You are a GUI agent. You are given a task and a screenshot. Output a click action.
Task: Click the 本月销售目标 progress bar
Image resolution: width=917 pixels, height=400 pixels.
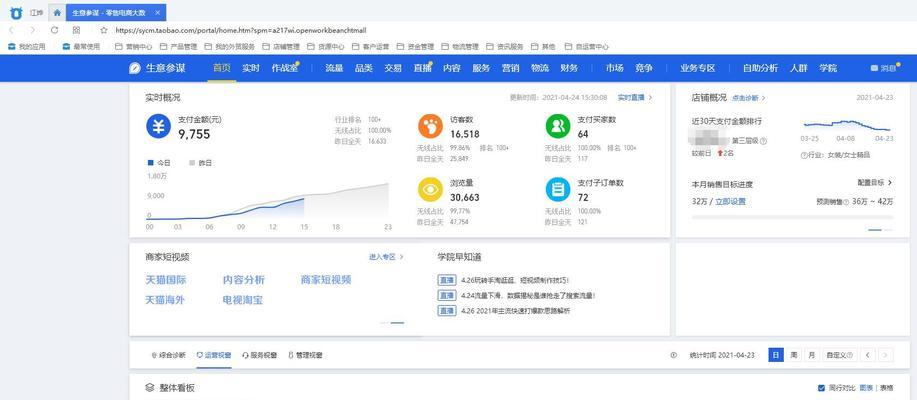(x=792, y=217)
